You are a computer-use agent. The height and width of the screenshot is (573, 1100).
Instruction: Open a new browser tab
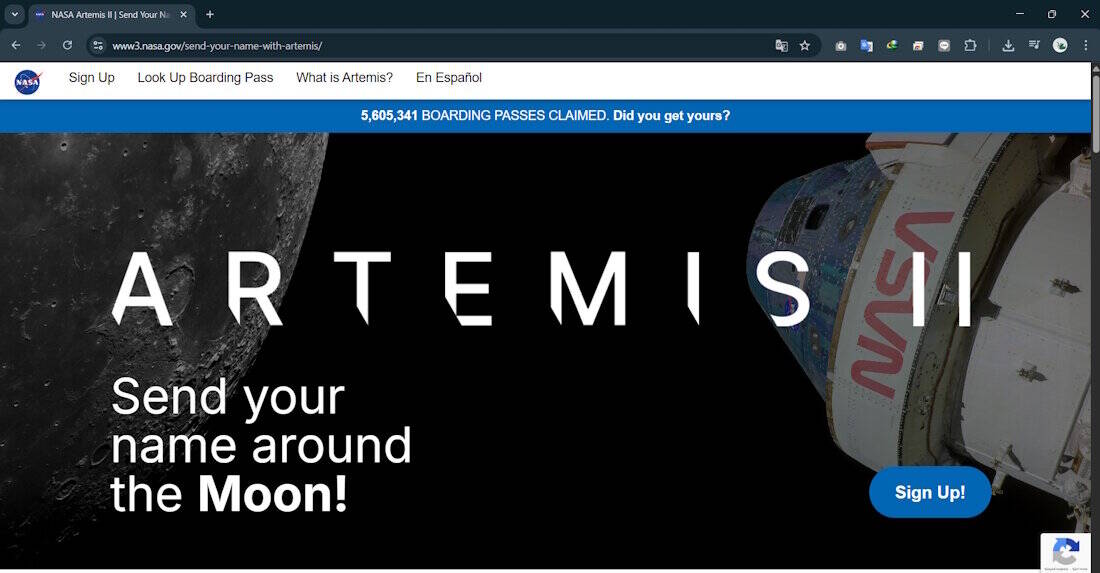point(210,14)
